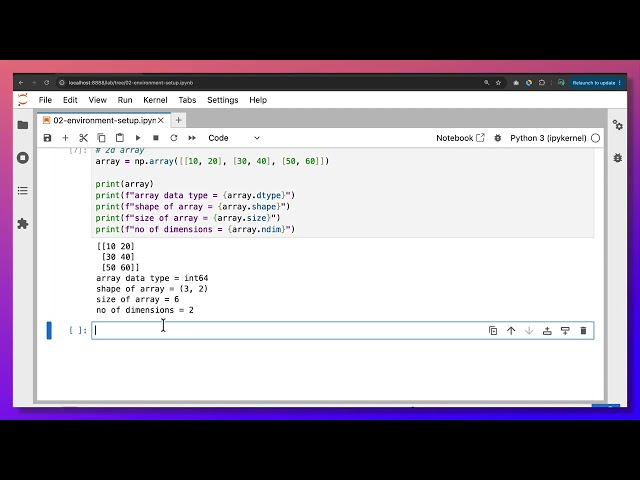Click output 'size of array = 6'

138,300
